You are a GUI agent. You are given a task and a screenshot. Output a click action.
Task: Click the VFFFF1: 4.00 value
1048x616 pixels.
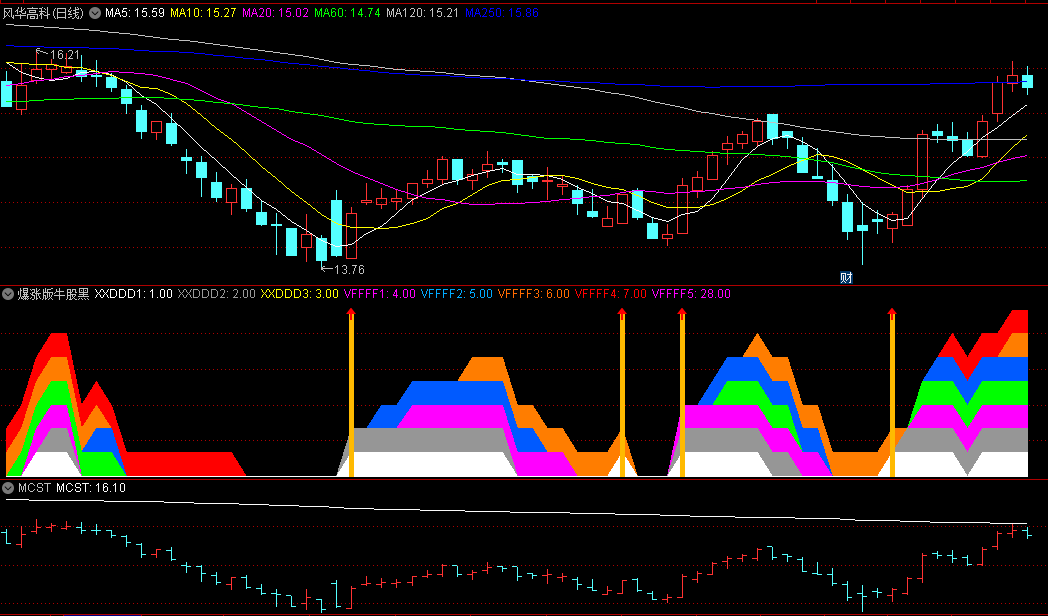[380, 294]
